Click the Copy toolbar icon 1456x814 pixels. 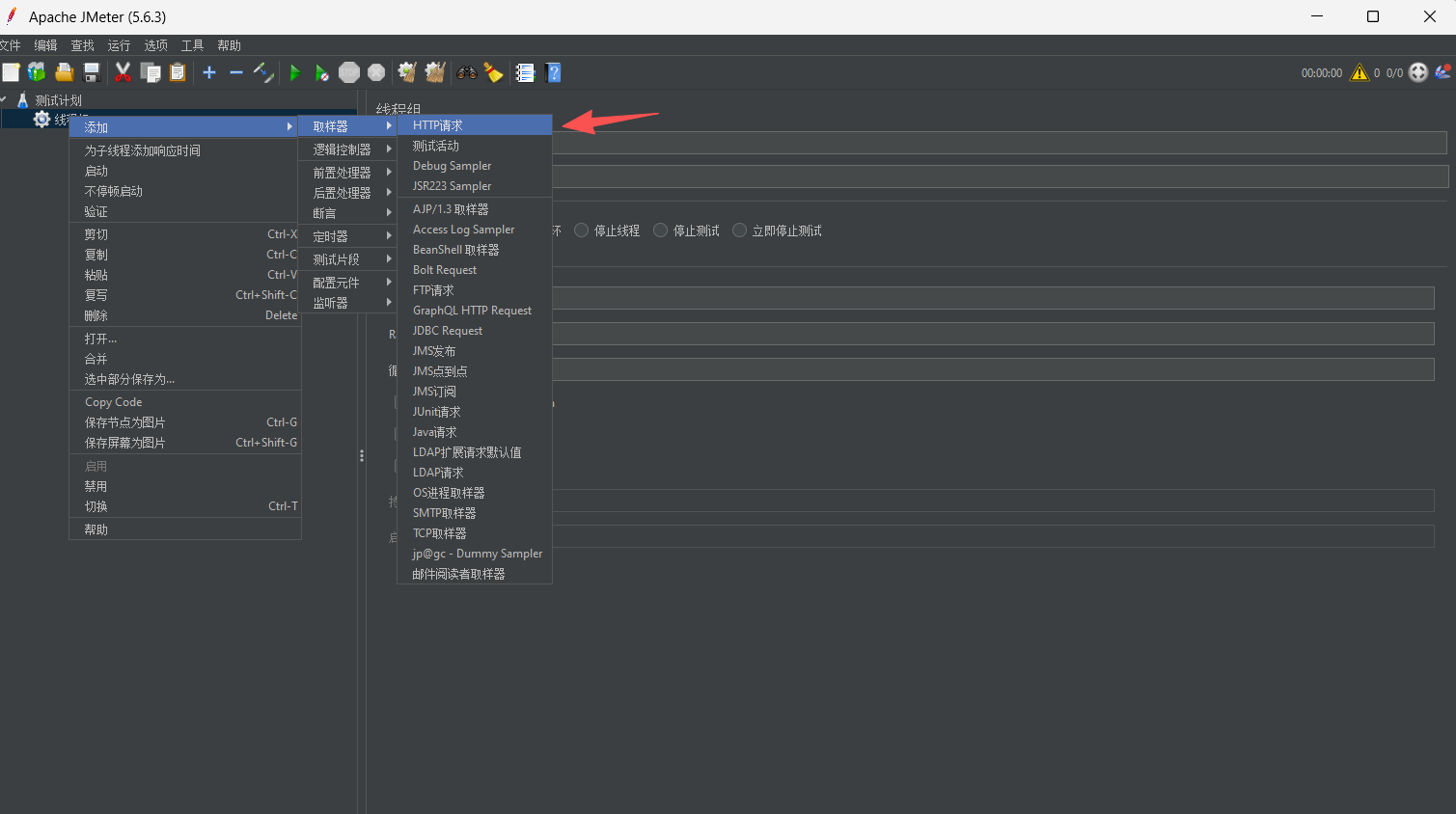point(151,72)
